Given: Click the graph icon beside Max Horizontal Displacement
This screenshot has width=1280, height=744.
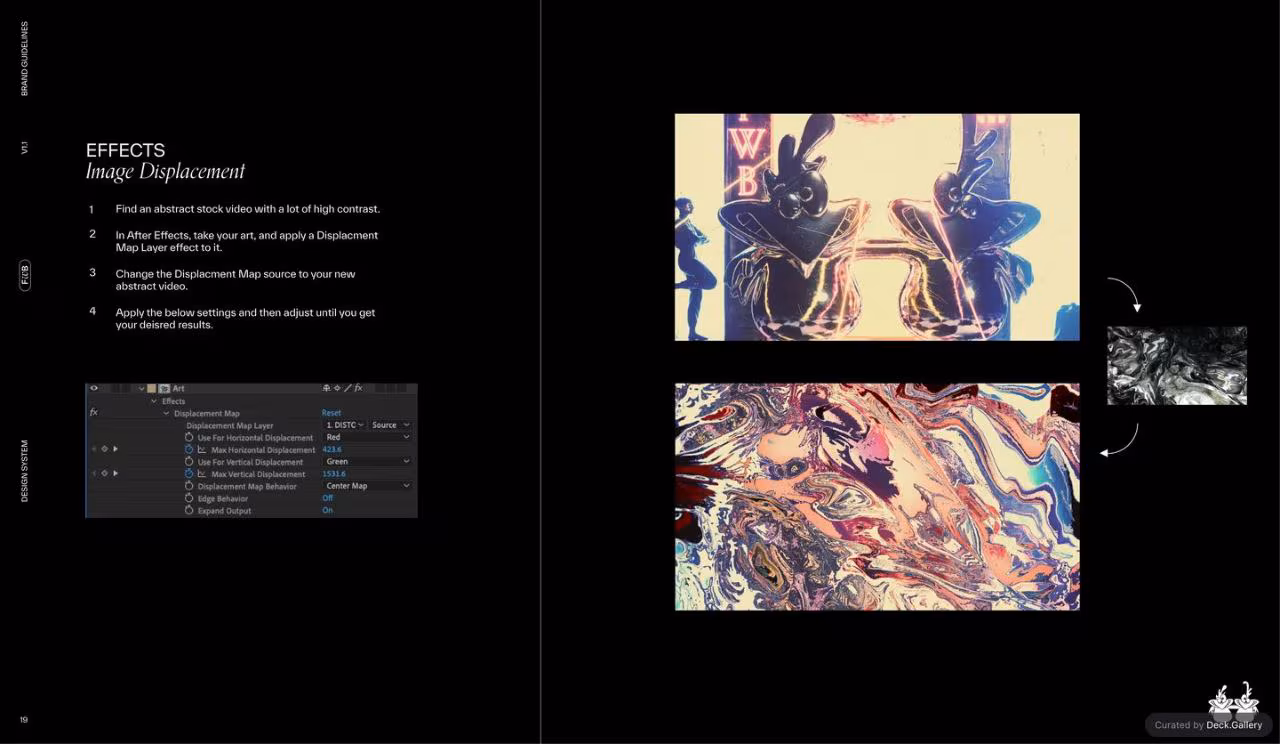Looking at the screenshot, I should [x=202, y=450].
